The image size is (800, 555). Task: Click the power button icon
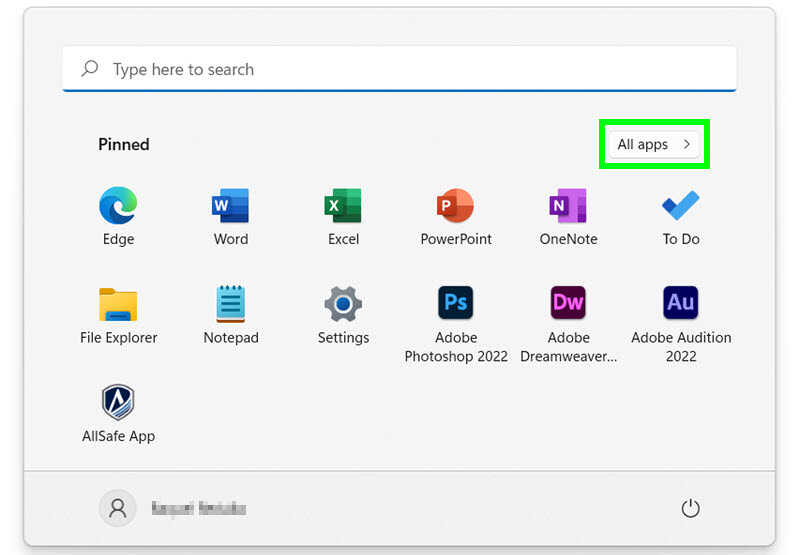click(690, 508)
